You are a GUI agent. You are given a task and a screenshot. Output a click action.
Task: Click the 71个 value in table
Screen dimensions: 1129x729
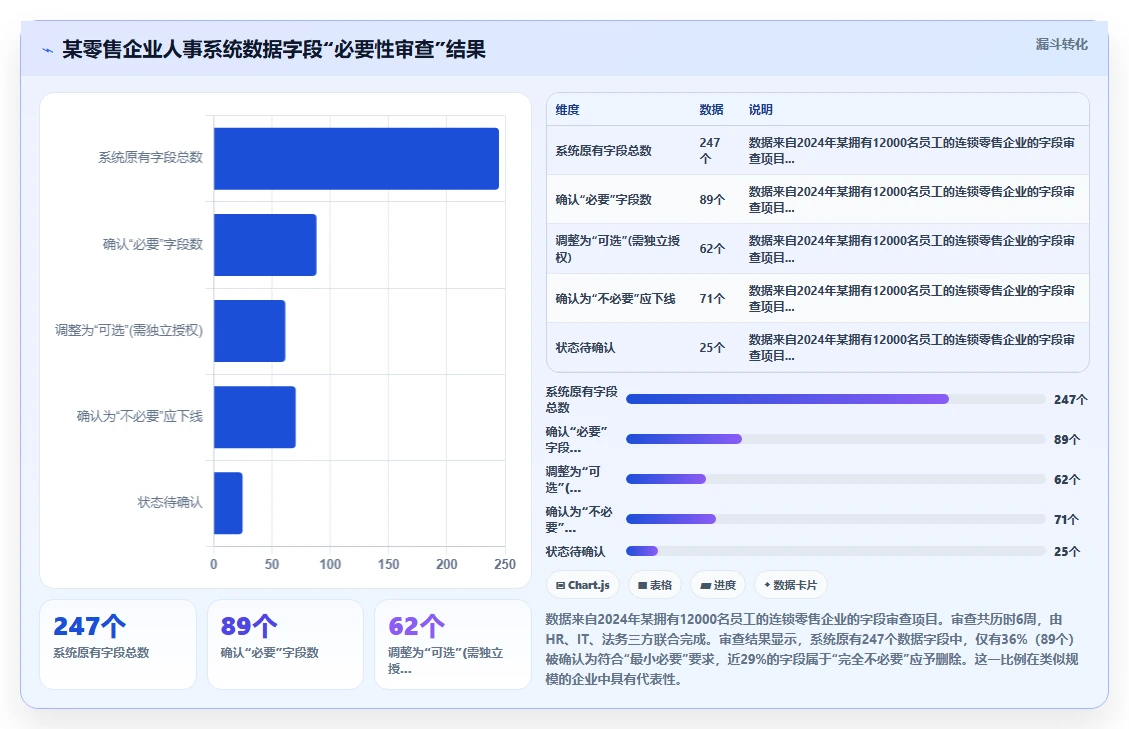coord(712,298)
